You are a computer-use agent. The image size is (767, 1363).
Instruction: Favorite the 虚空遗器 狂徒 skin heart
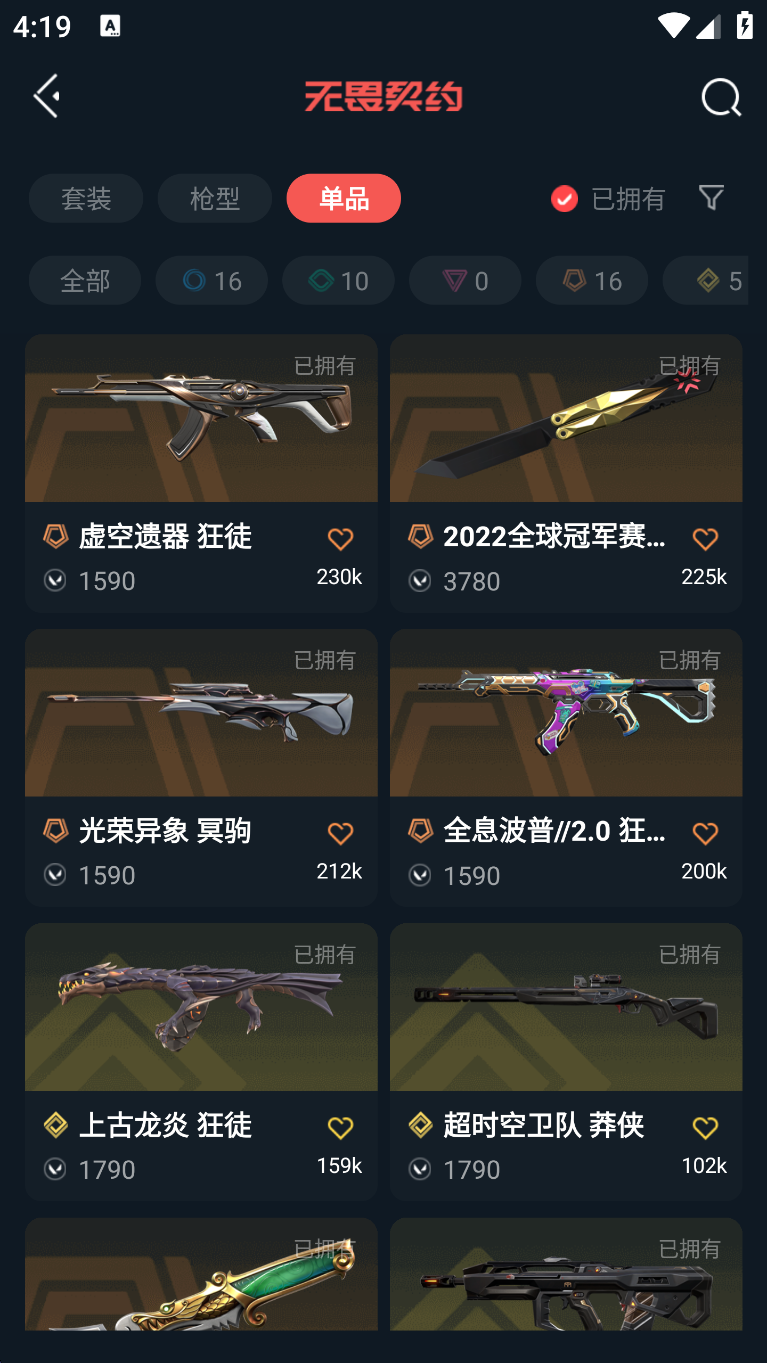pos(340,539)
